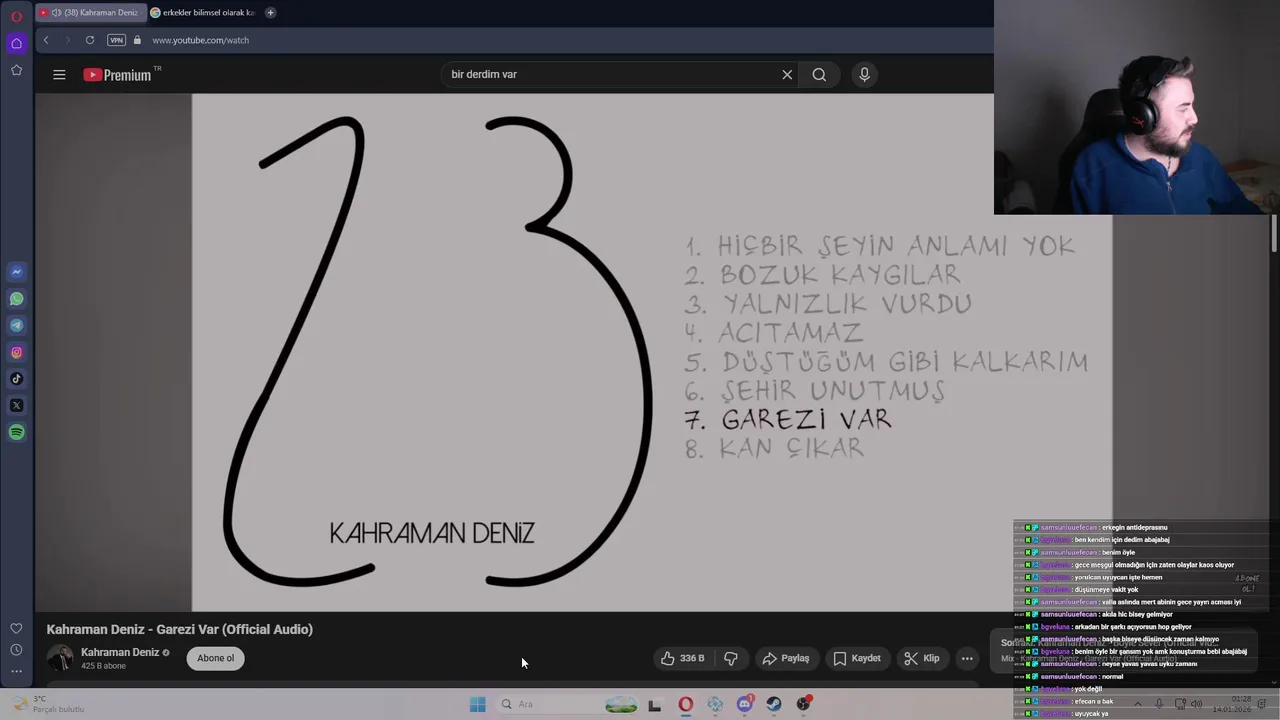Open the landscape image next to taskbar search
The image size is (1280, 720).
(x=621, y=704)
